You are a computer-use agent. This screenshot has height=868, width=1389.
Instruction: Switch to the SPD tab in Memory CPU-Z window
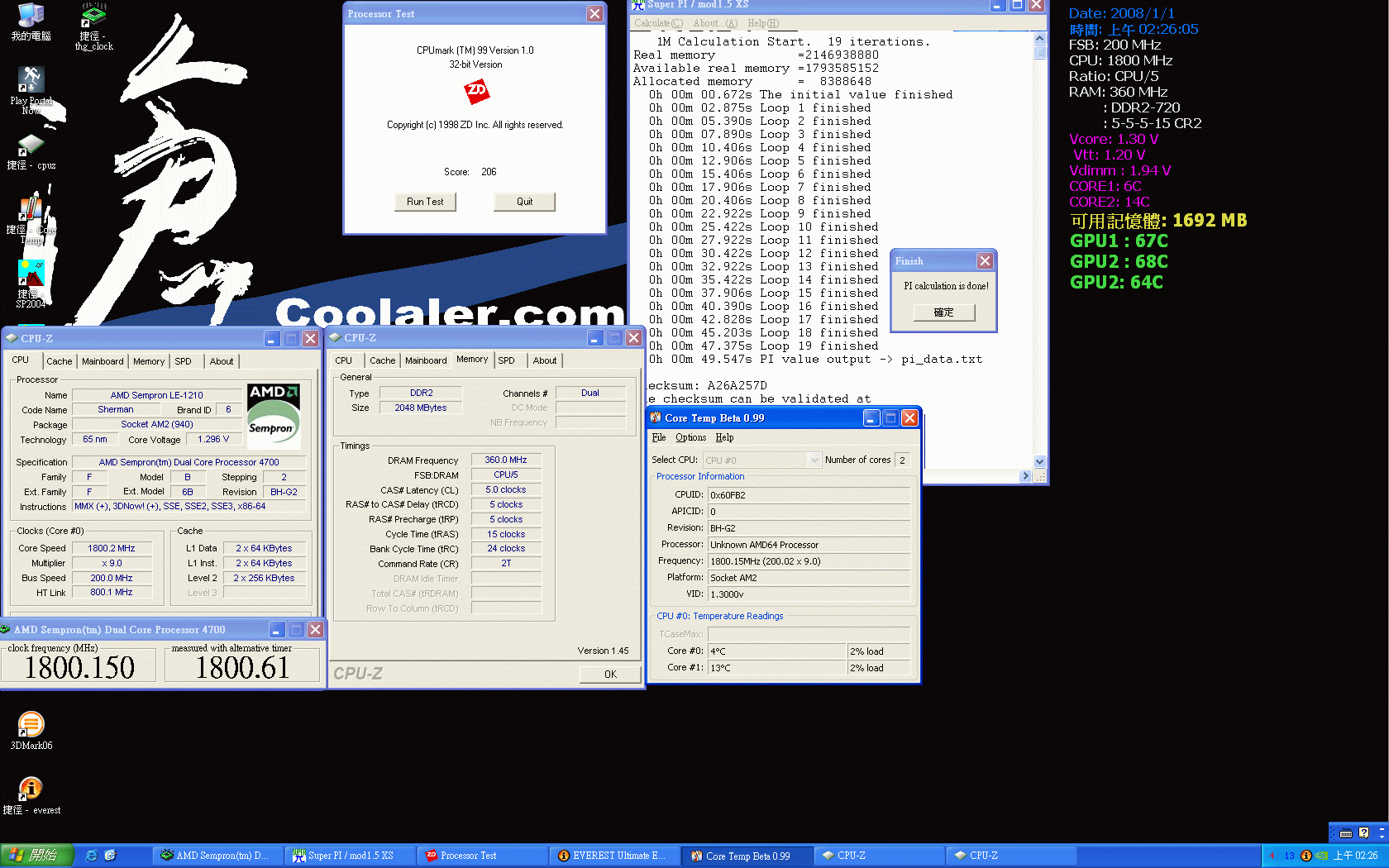tap(506, 360)
